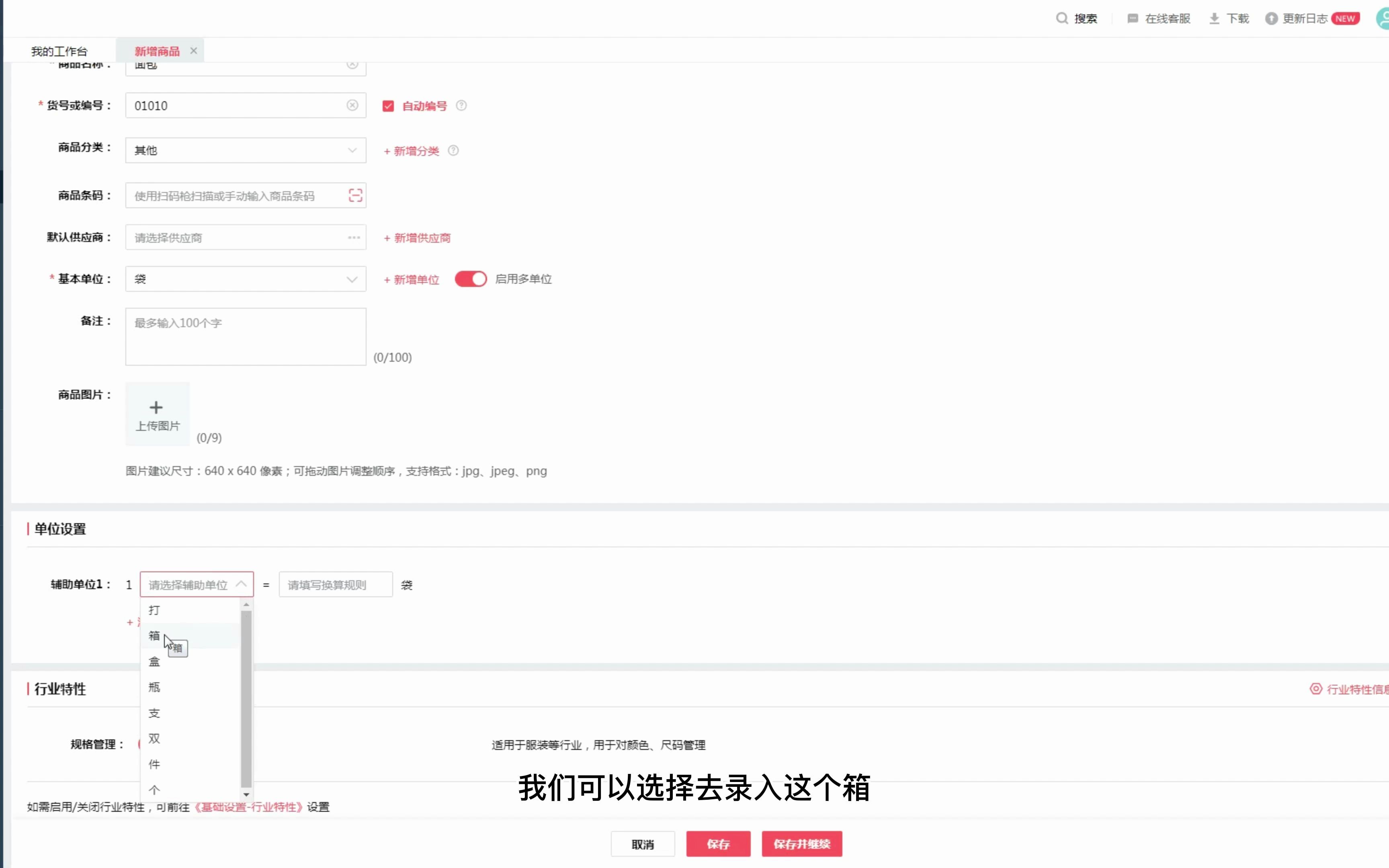Select 箱 from unit list
Image resolution: width=1389 pixels, height=868 pixels.
[190, 635]
